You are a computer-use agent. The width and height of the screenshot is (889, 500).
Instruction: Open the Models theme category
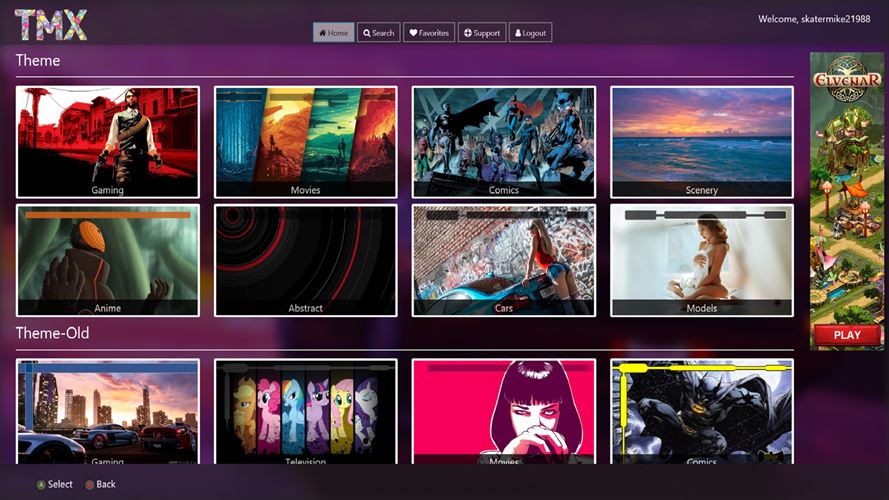coord(702,260)
